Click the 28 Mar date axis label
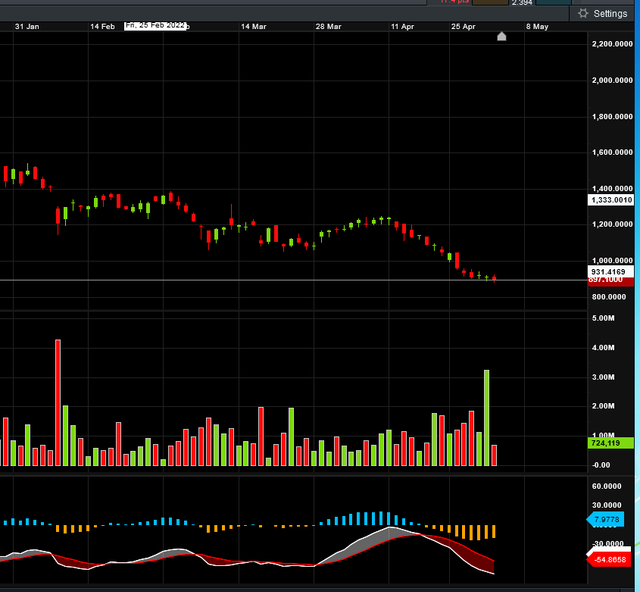The height and width of the screenshot is (592, 640). (x=328, y=27)
